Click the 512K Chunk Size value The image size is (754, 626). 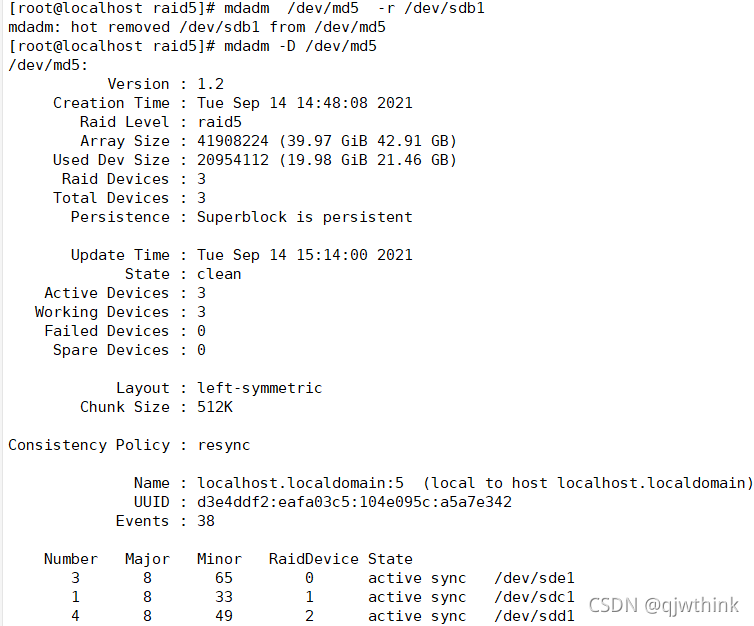pyautogui.click(x=214, y=407)
